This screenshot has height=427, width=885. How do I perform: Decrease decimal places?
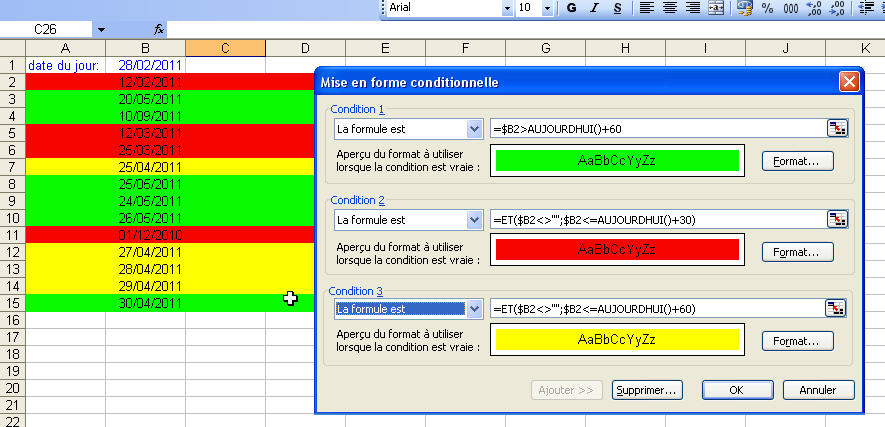(x=838, y=8)
